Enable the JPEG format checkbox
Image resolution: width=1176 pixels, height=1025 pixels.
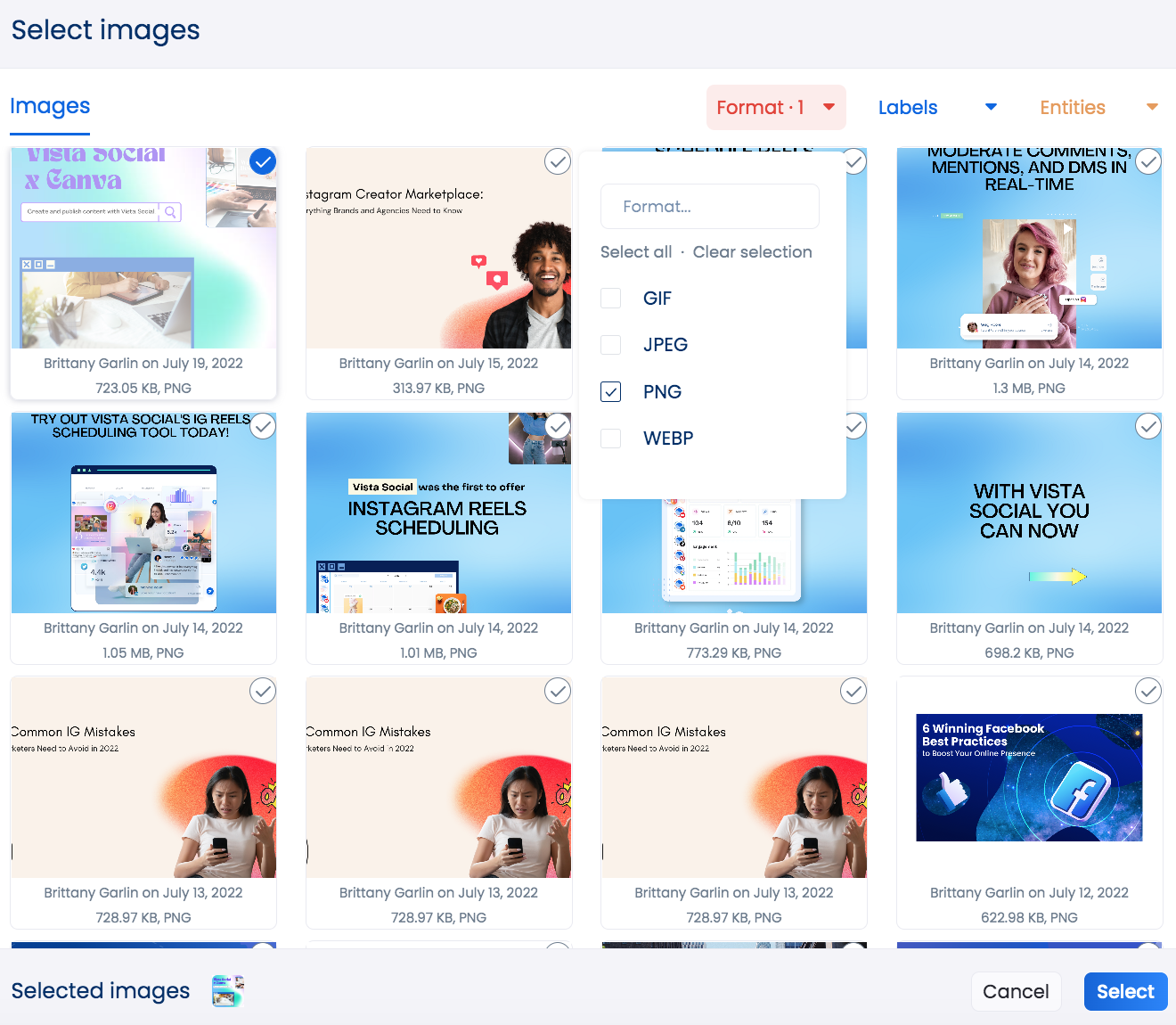[610, 344]
